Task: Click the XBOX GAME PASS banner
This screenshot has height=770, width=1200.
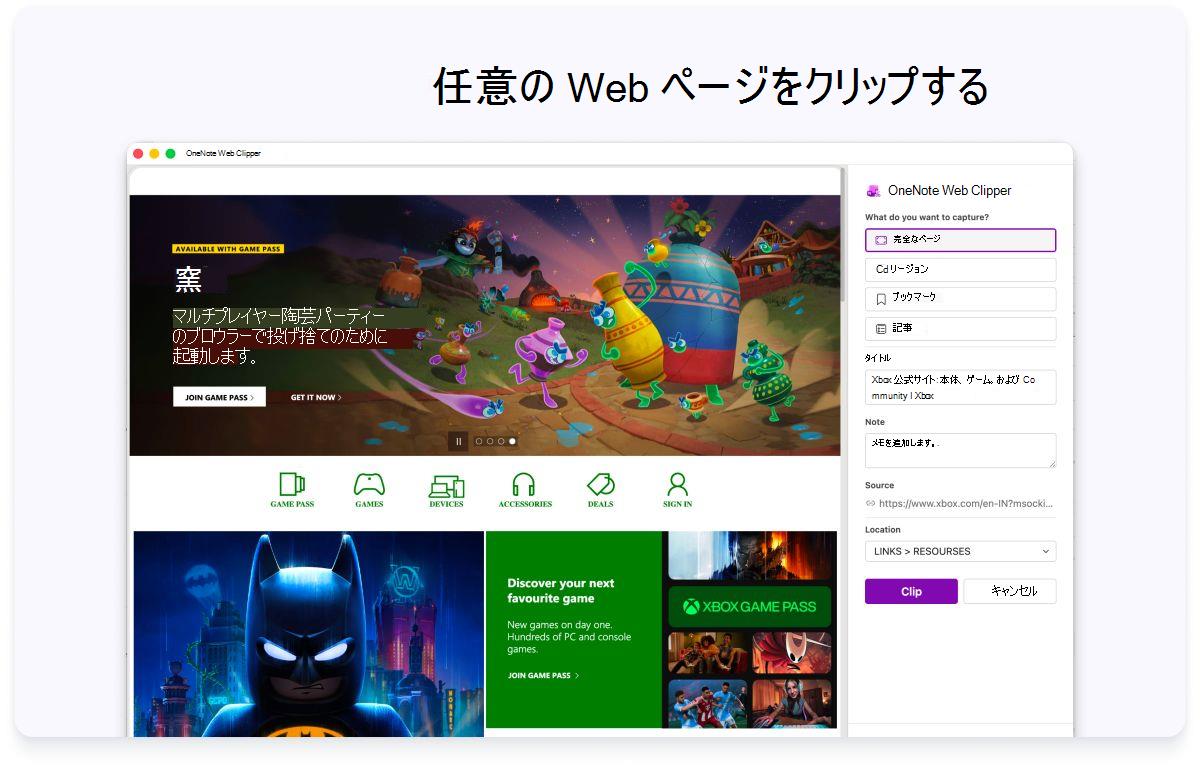Action: tap(749, 606)
